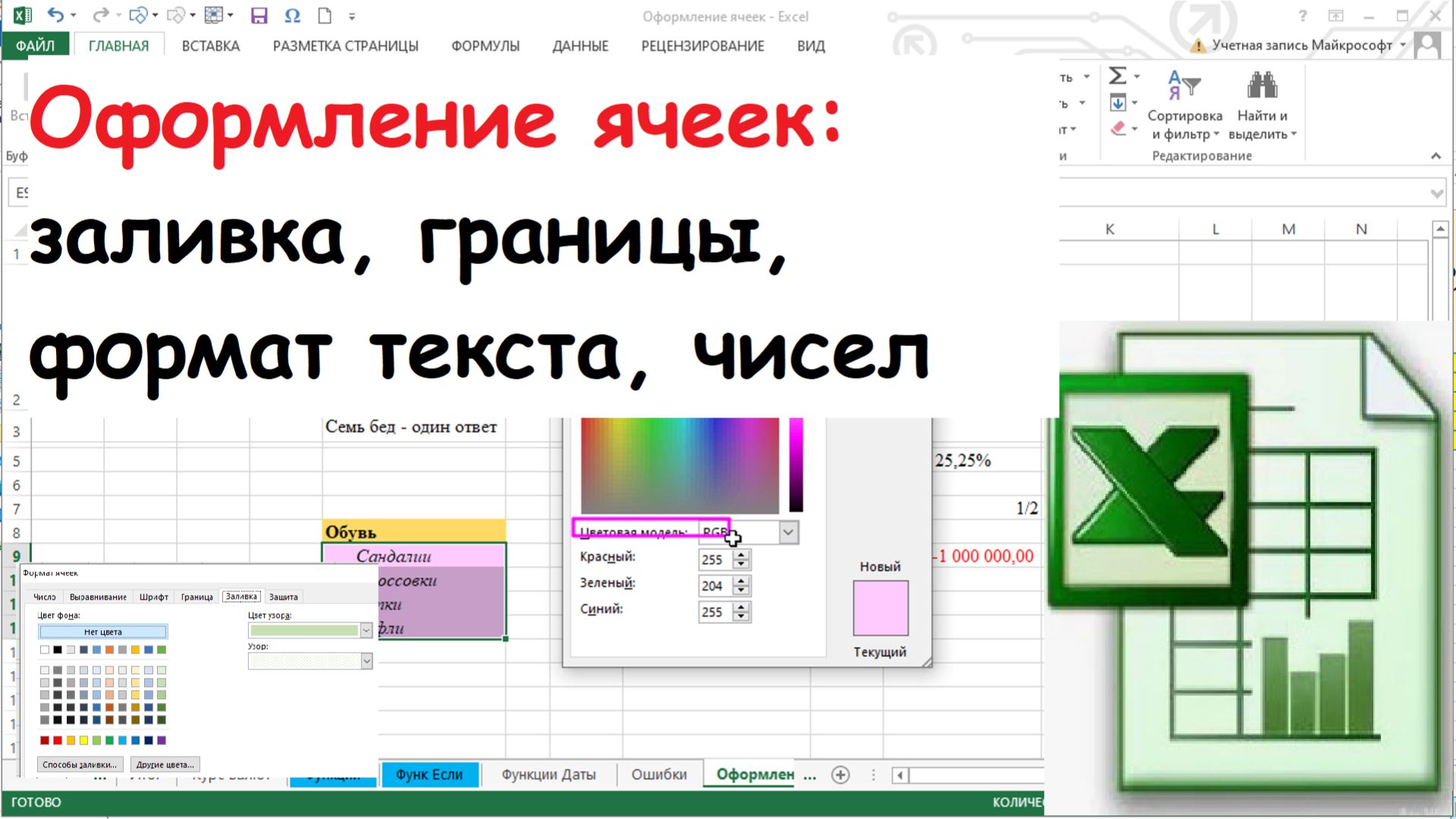Click the Способы заливки... button
The height and width of the screenshot is (819, 1456).
point(82,764)
